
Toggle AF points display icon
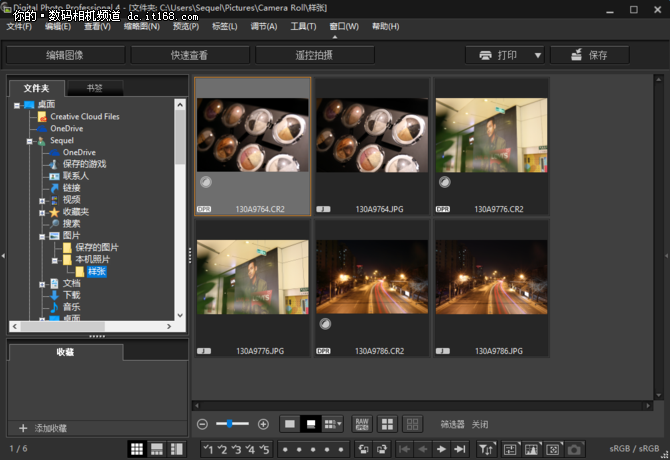point(553,449)
